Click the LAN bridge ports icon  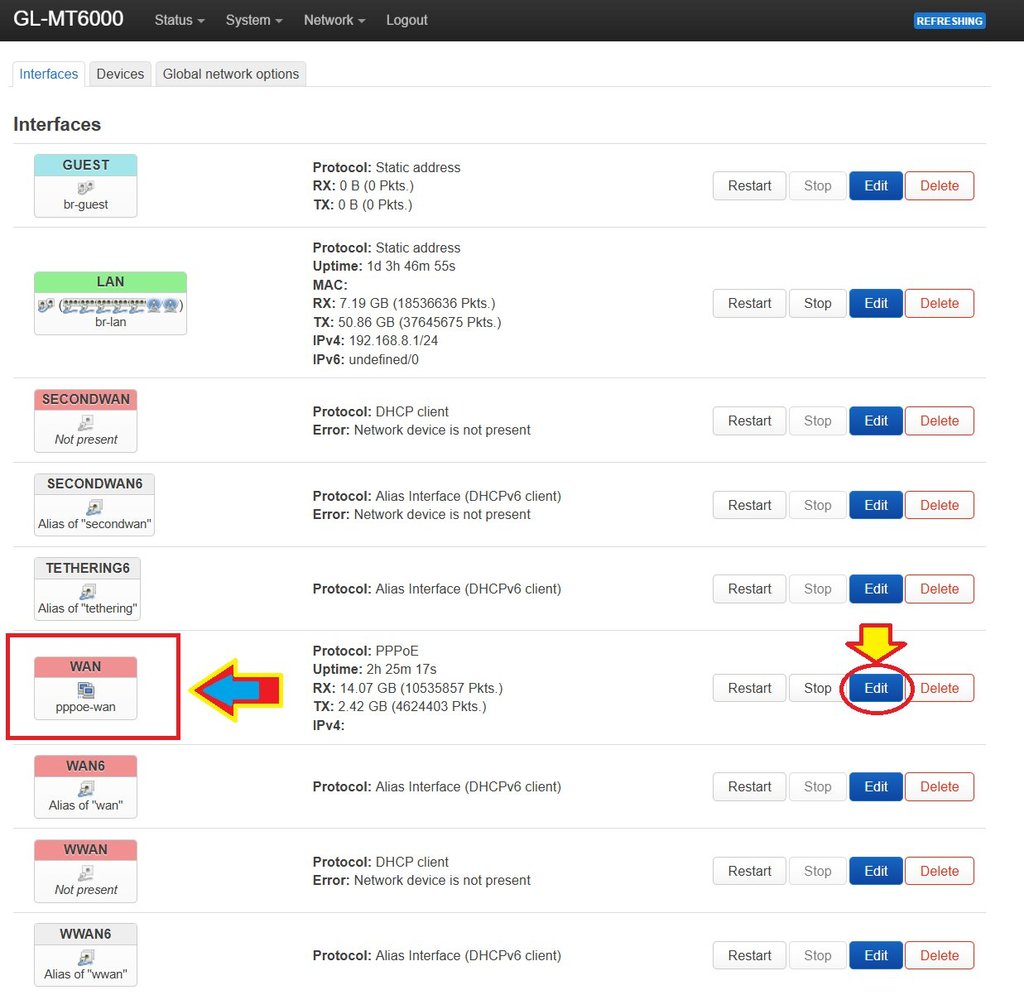110,304
